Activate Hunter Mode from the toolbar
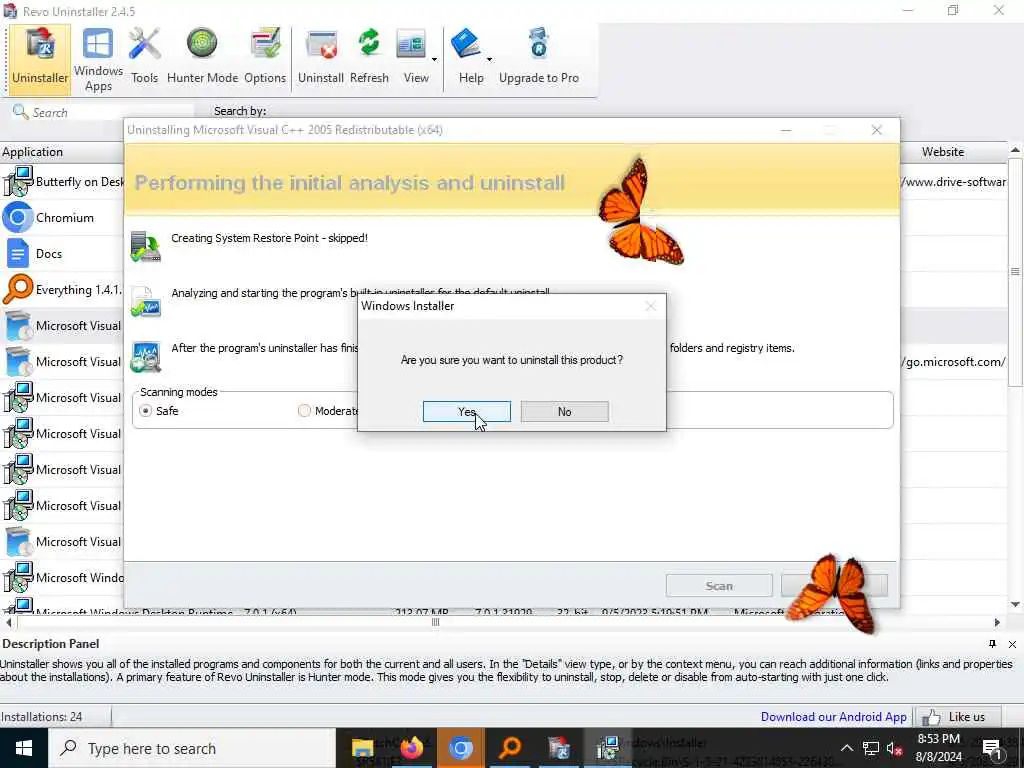1024x768 pixels. click(x=202, y=57)
